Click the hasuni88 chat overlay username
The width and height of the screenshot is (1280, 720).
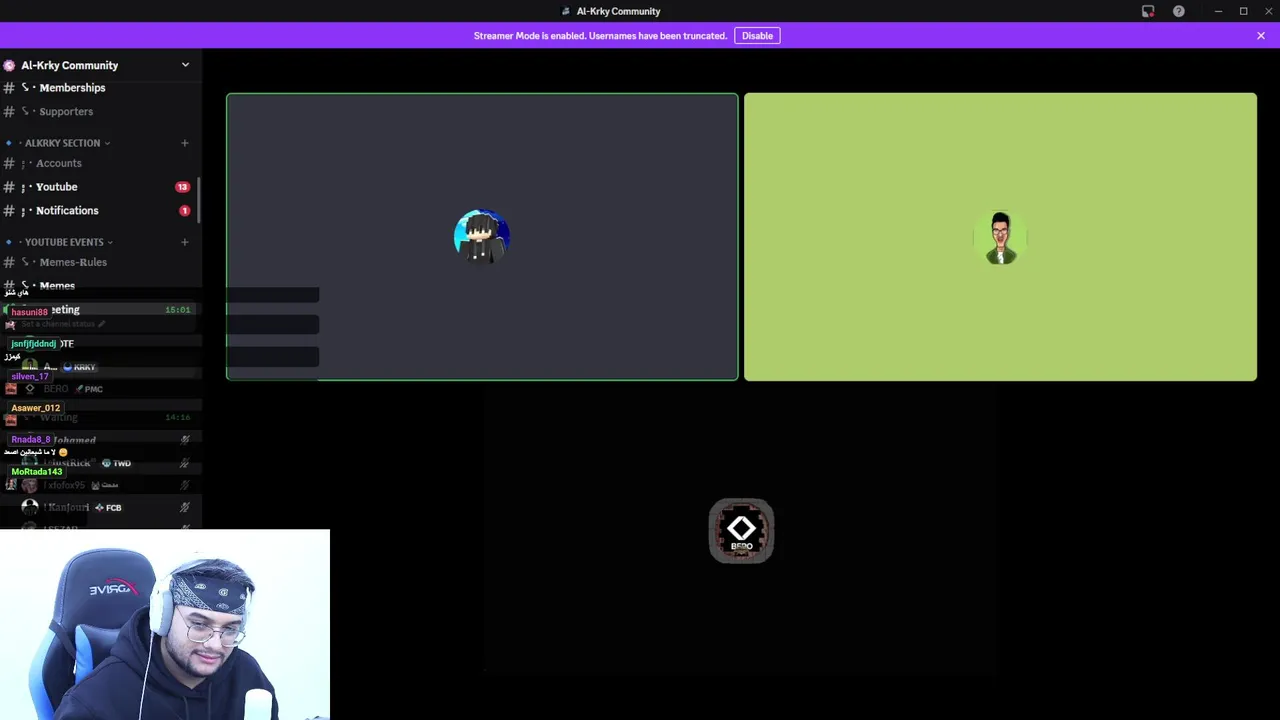29,312
